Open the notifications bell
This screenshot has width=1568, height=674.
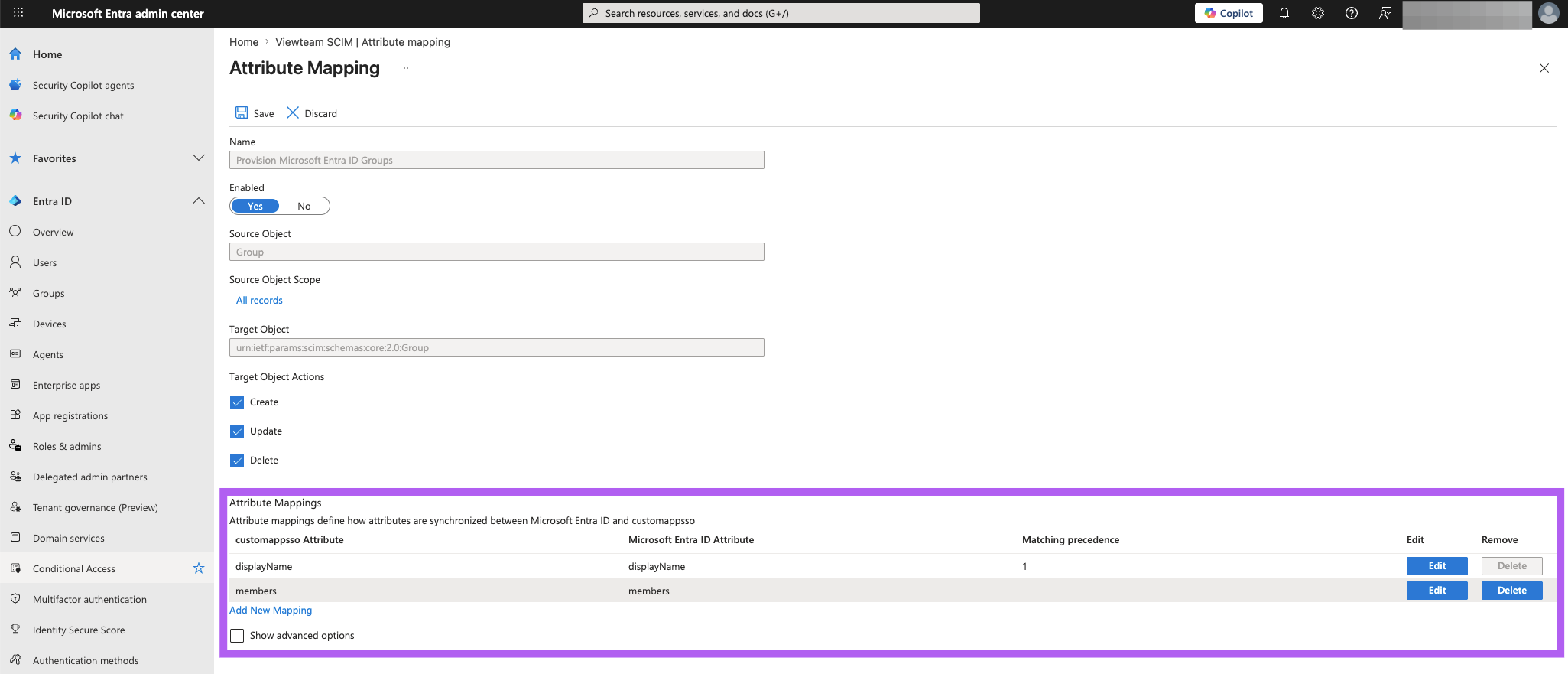[x=1284, y=13]
